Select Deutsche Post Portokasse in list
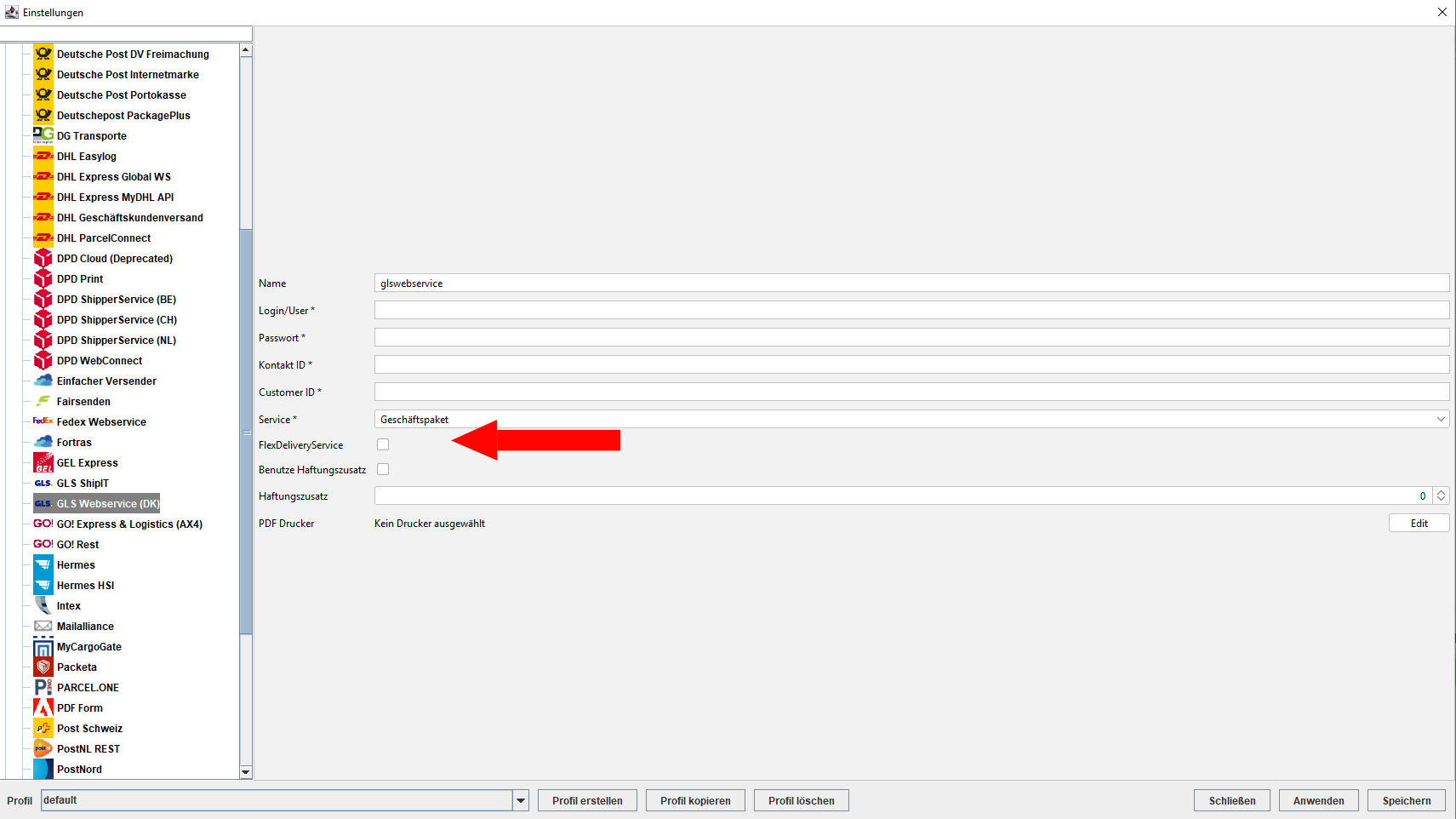This screenshot has height=819, width=1456. click(122, 94)
